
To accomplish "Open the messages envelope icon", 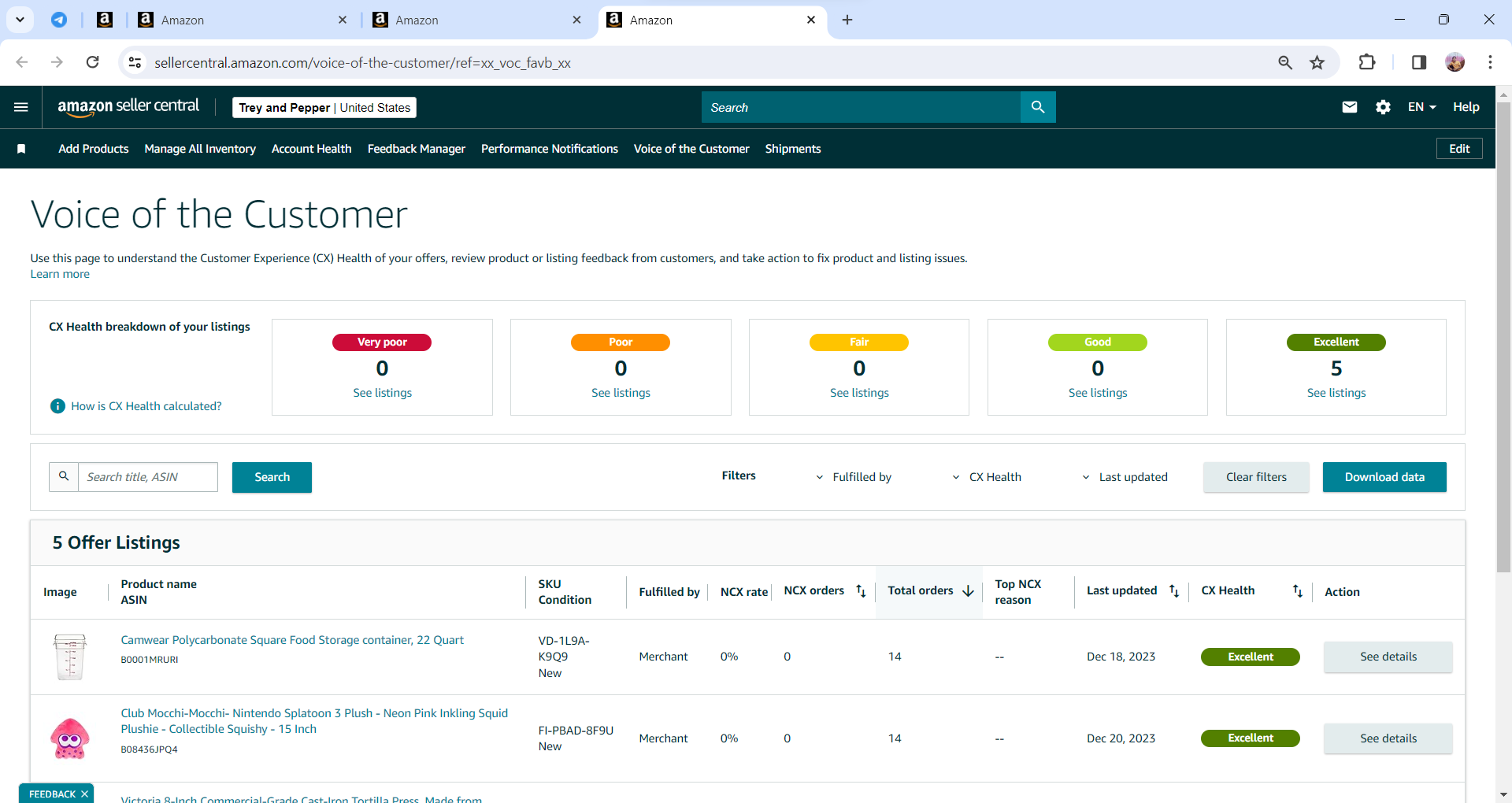I will (1350, 107).
